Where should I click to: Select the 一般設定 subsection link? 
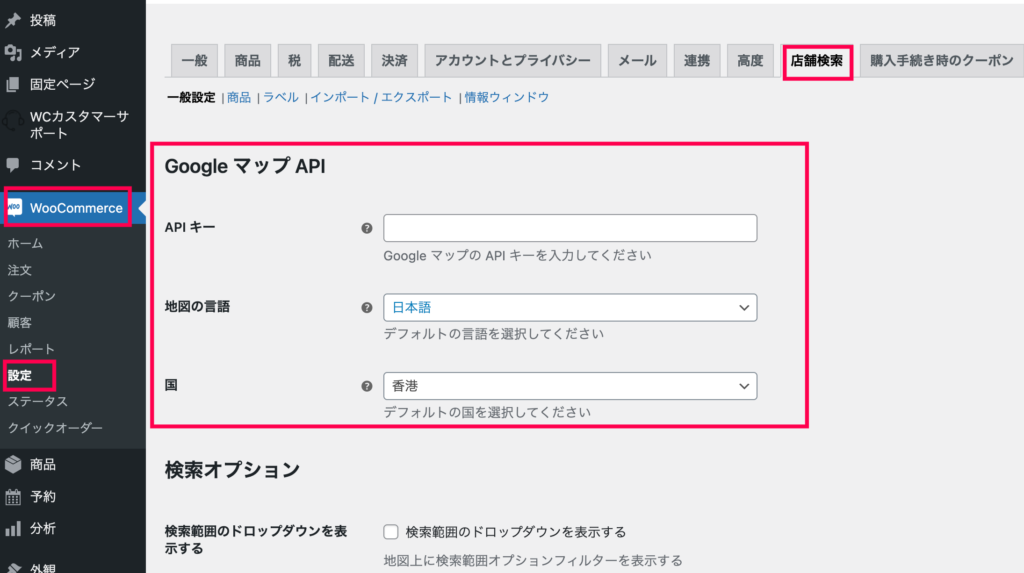point(191,97)
